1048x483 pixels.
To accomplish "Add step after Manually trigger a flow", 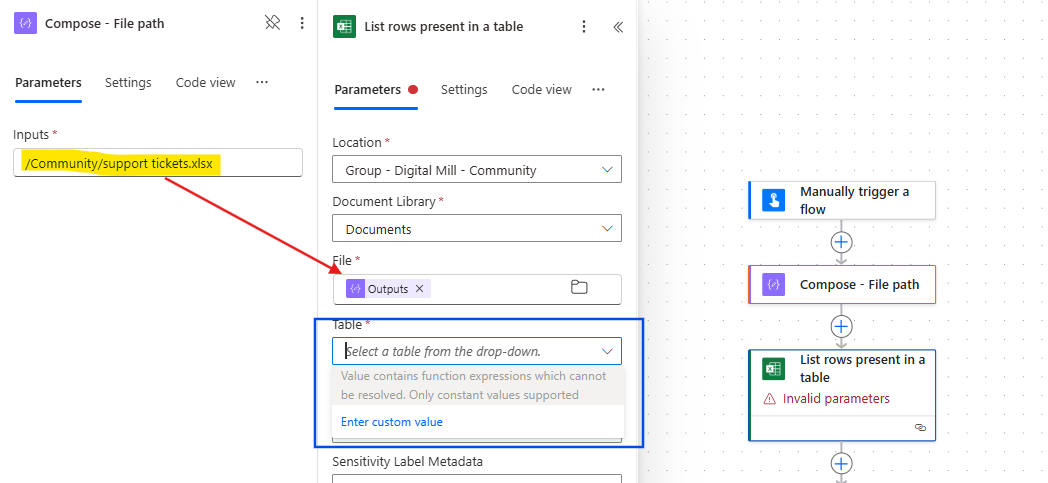I will pos(841,242).
